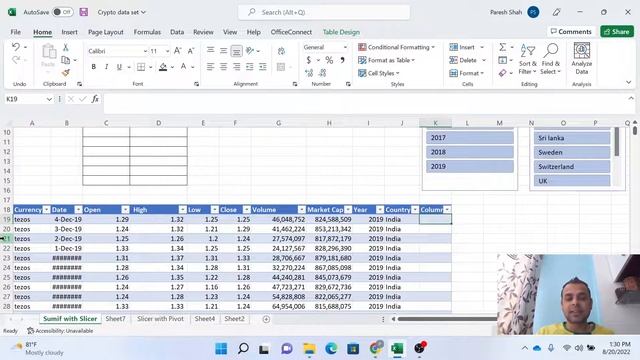This screenshot has height=360, width=640.
Task: Open File Explorer from taskbar
Action: (309, 349)
